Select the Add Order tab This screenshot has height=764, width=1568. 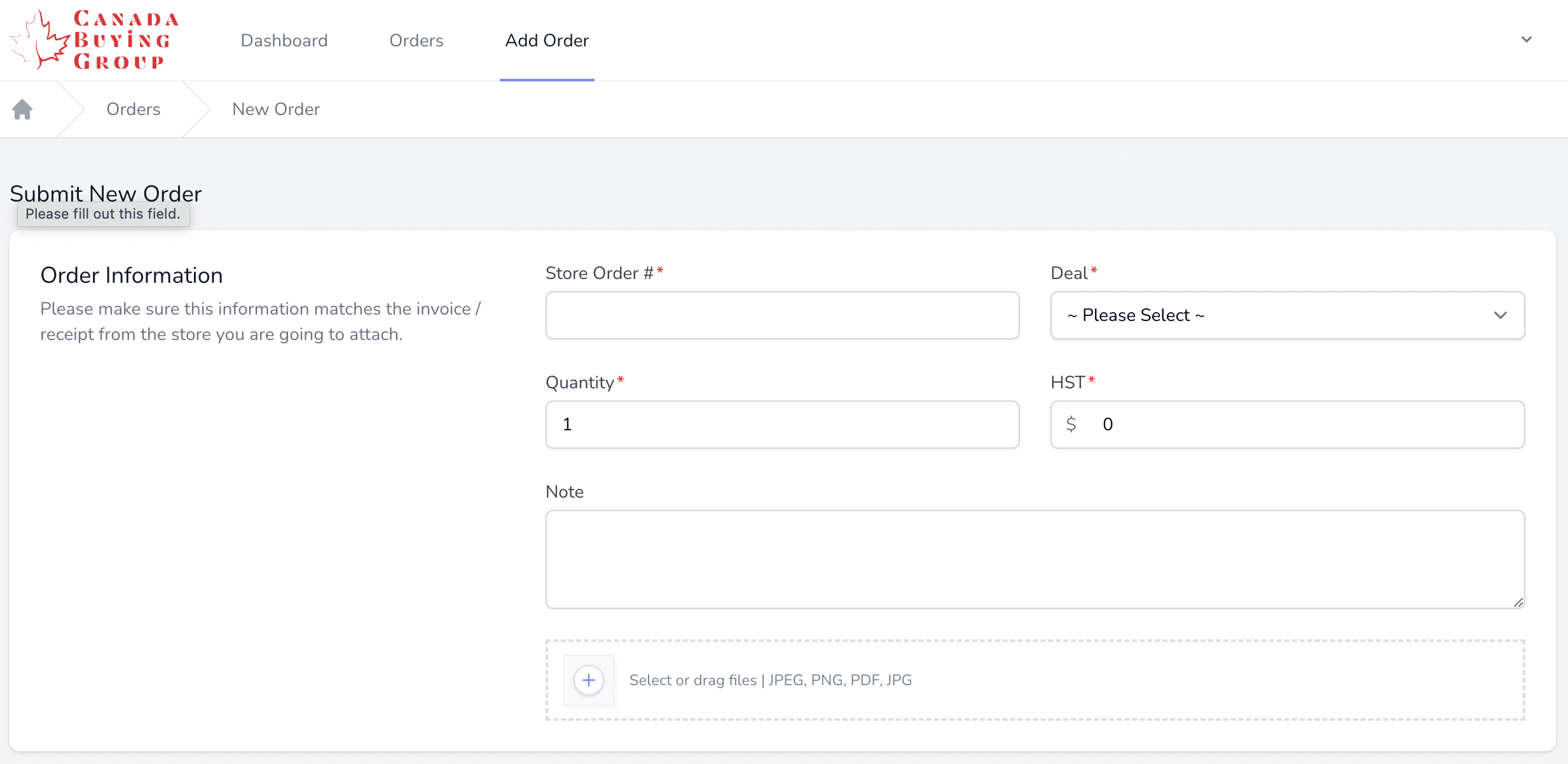pyautogui.click(x=547, y=41)
